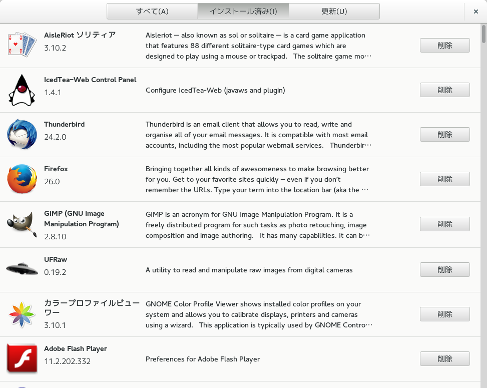Select the UFRaw title text

pos(55,259)
